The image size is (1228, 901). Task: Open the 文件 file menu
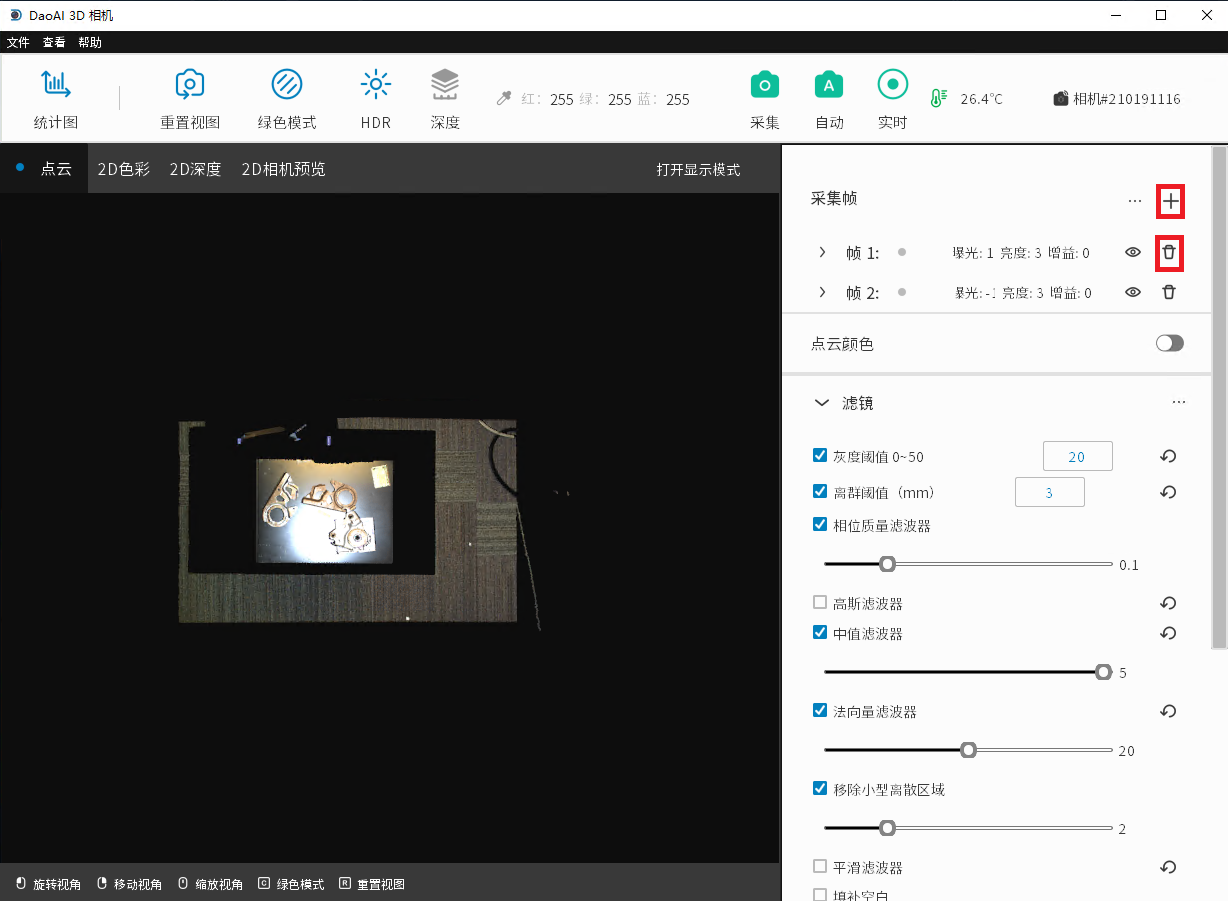pyautogui.click(x=18, y=43)
